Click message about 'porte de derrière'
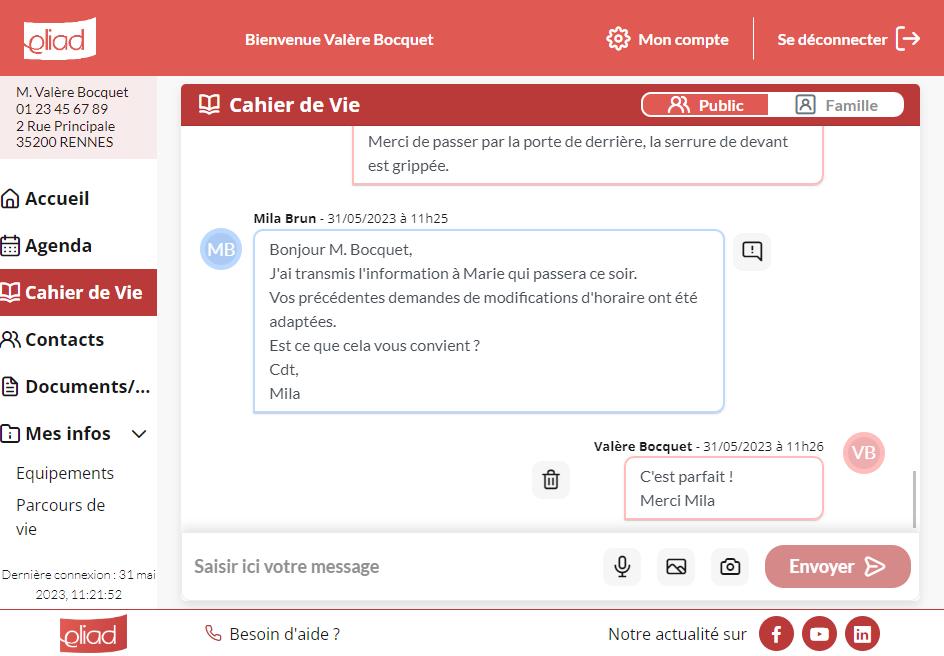 click(588, 154)
